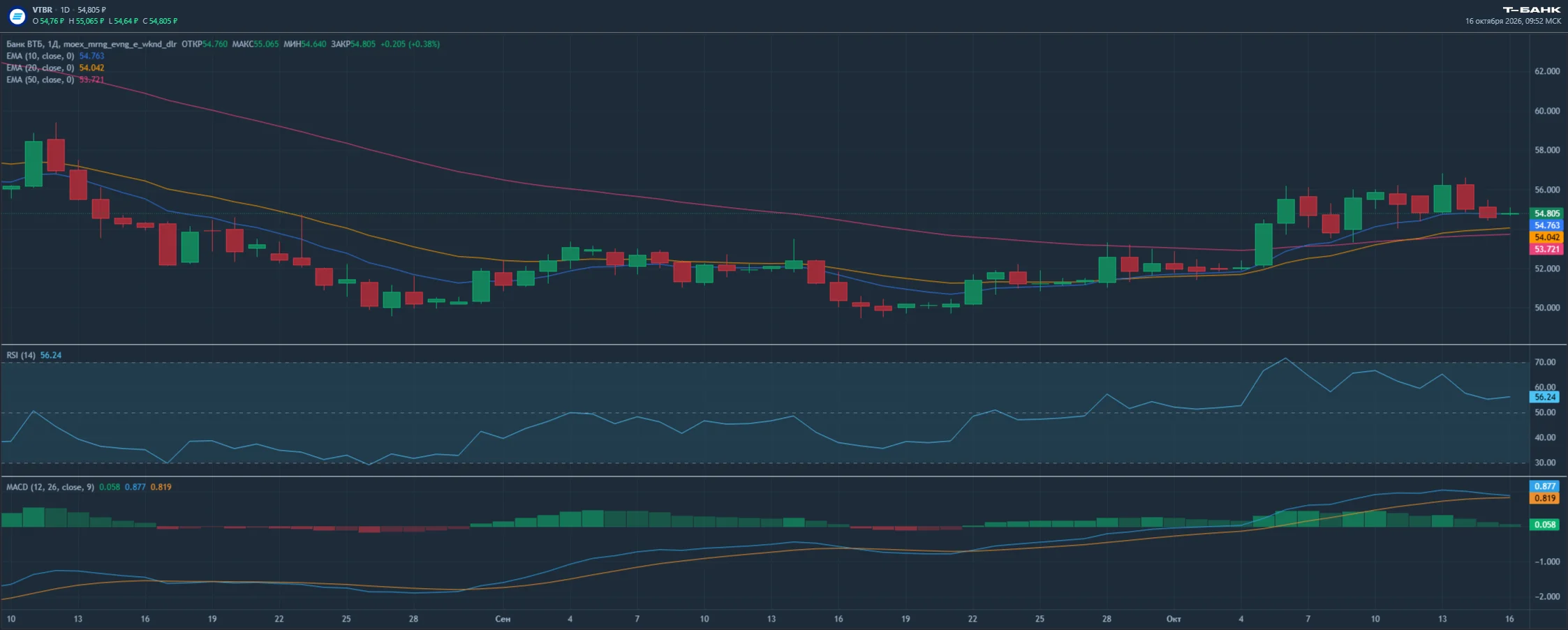
Task: Click the blue 54.763 tag on price axis
Action: [x=1546, y=225]
